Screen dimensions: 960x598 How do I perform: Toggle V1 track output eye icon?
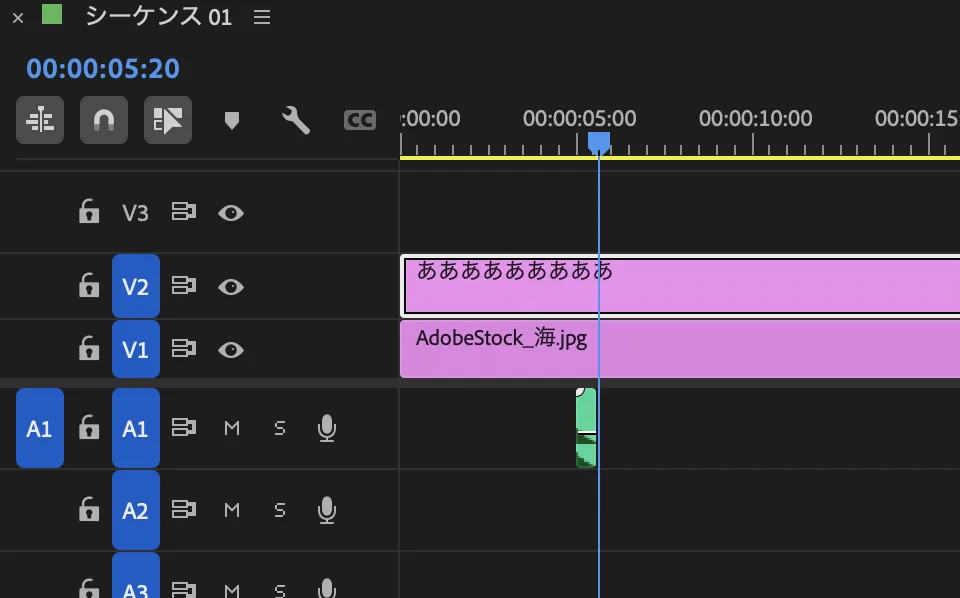point(231,349)
